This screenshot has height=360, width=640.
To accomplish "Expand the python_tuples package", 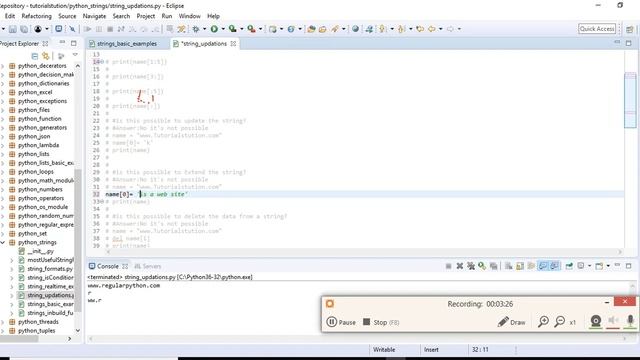I will [3, 331].
